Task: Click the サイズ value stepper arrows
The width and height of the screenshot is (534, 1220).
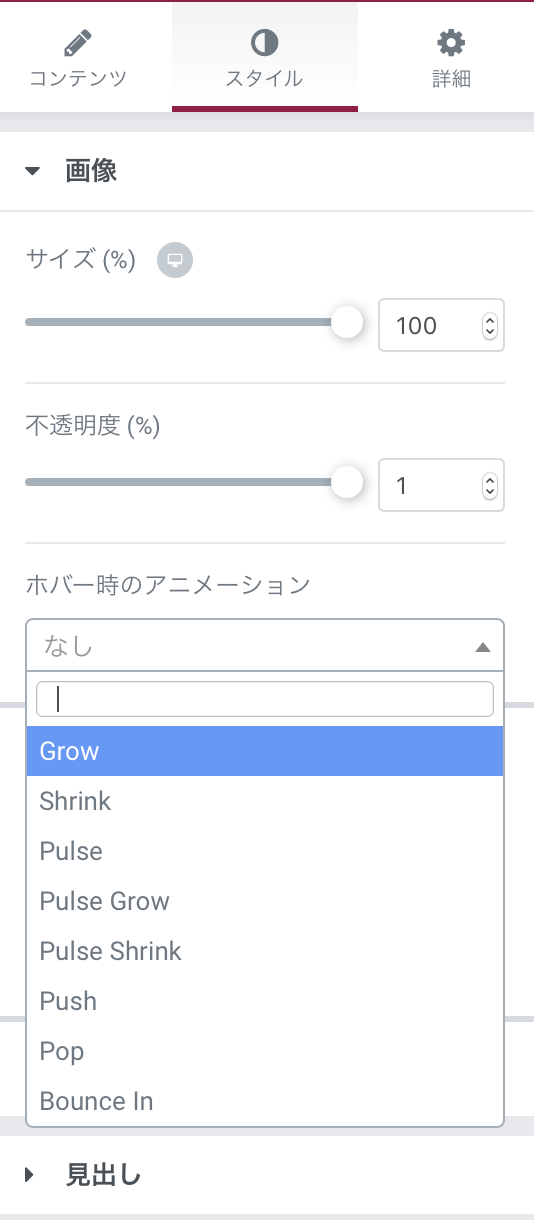Action: tap(489, 326)
